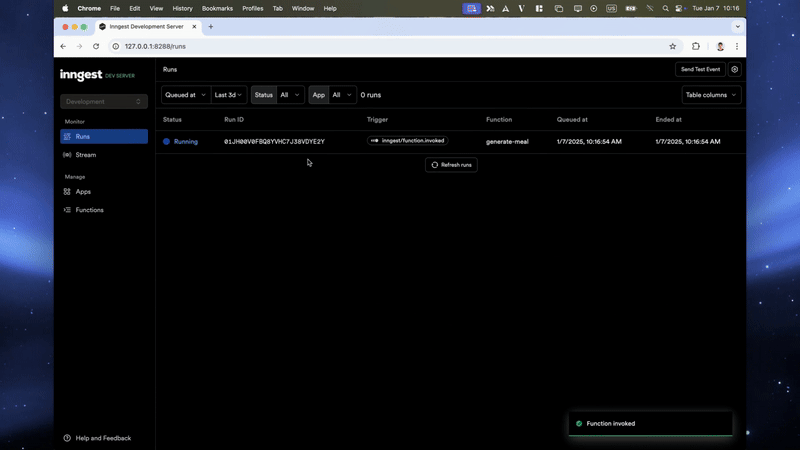The height and width of the screenshot is (450, 800).
Task: Open the Table columns dropdown
Action: click(x=711, y=95)
